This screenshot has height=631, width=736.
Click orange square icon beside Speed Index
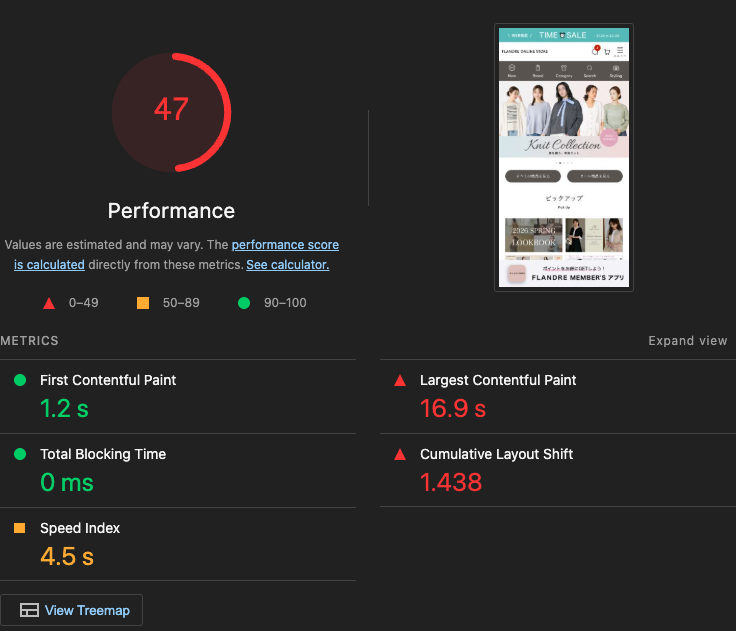[20, 528]
